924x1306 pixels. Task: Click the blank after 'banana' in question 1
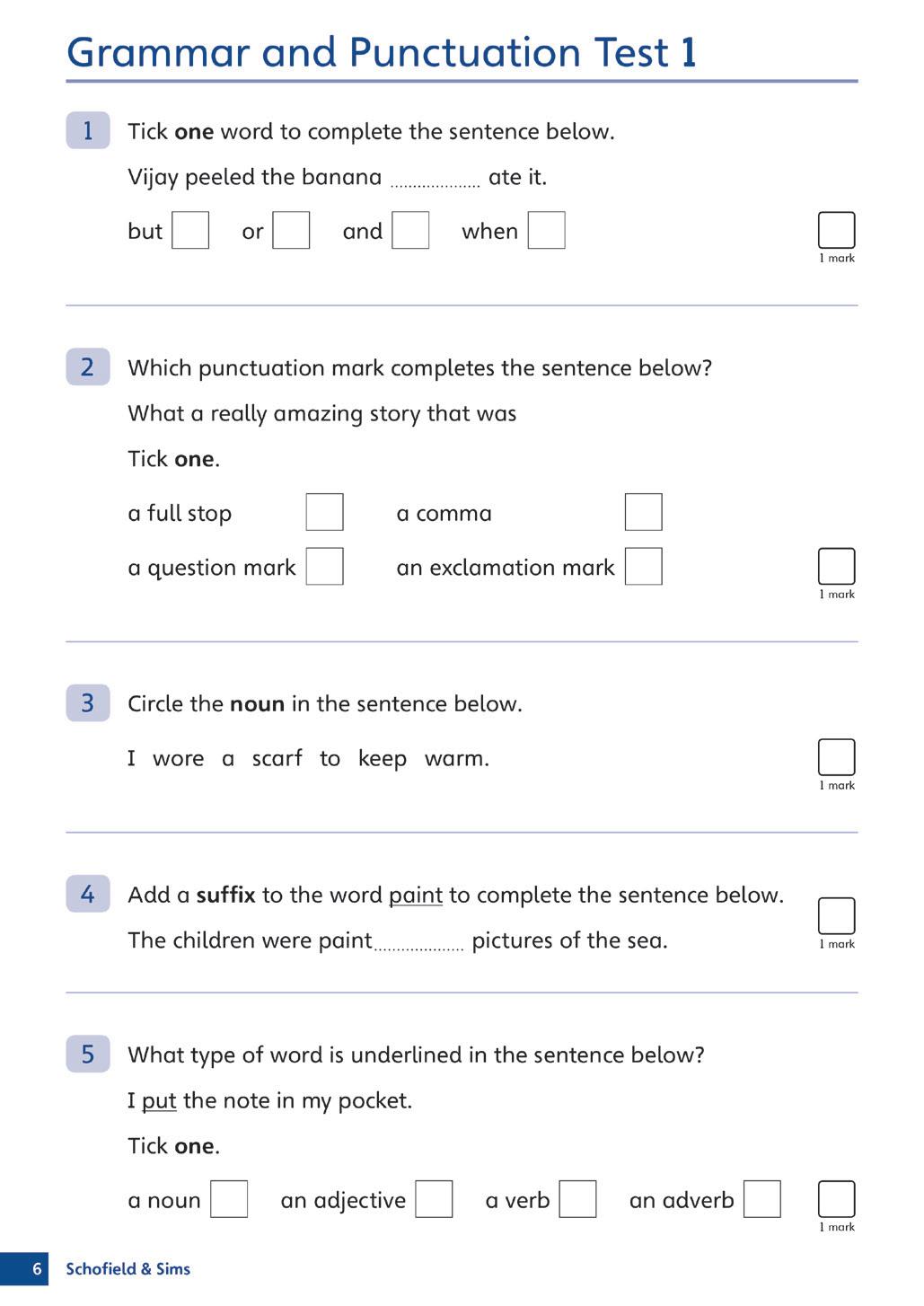[436, 179]
